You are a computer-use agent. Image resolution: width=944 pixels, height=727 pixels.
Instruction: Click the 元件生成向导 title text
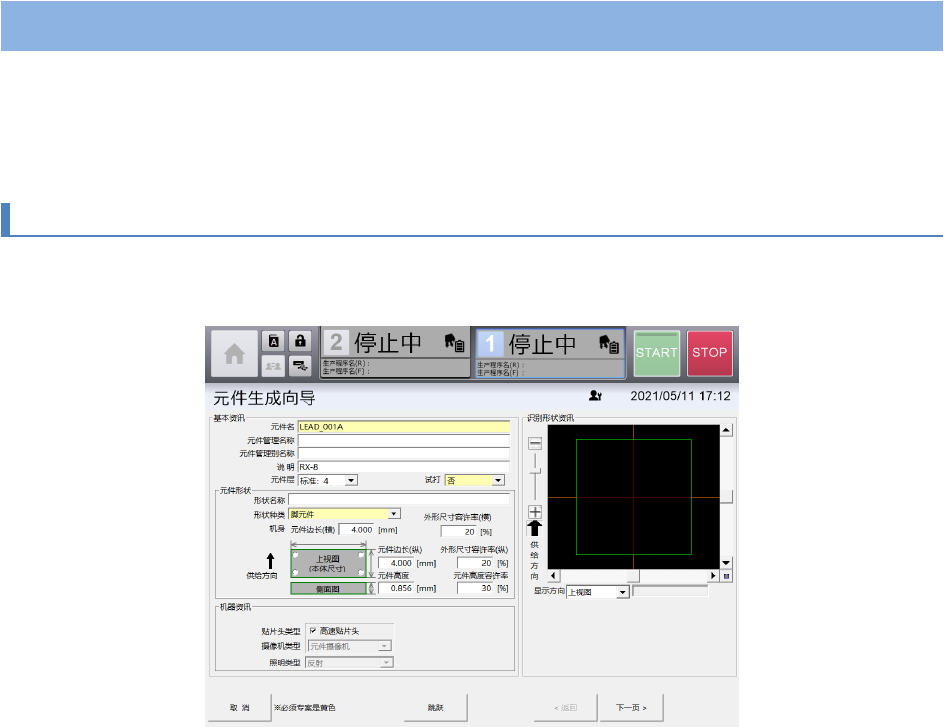click(264, 398)
